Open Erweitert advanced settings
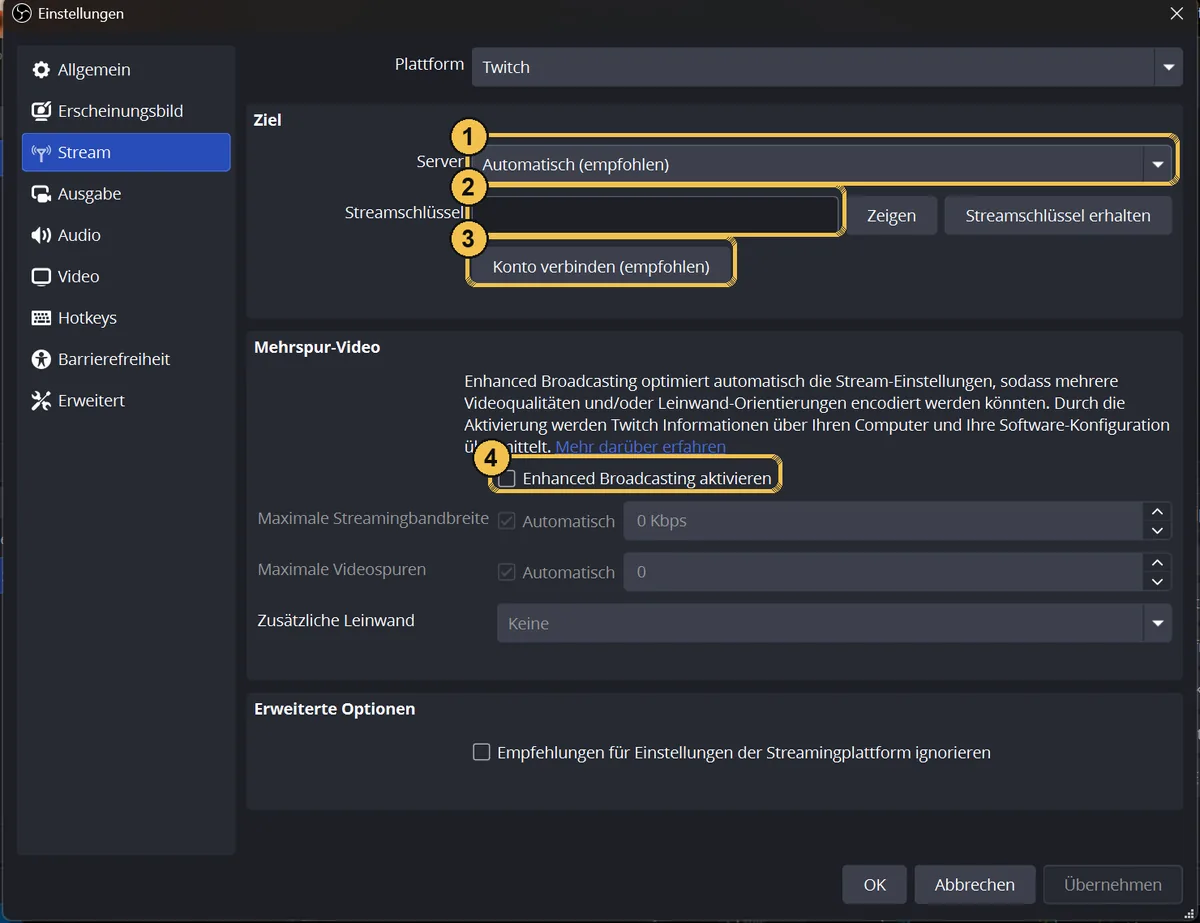1200x923 pixels. click(x=126, y=401)
